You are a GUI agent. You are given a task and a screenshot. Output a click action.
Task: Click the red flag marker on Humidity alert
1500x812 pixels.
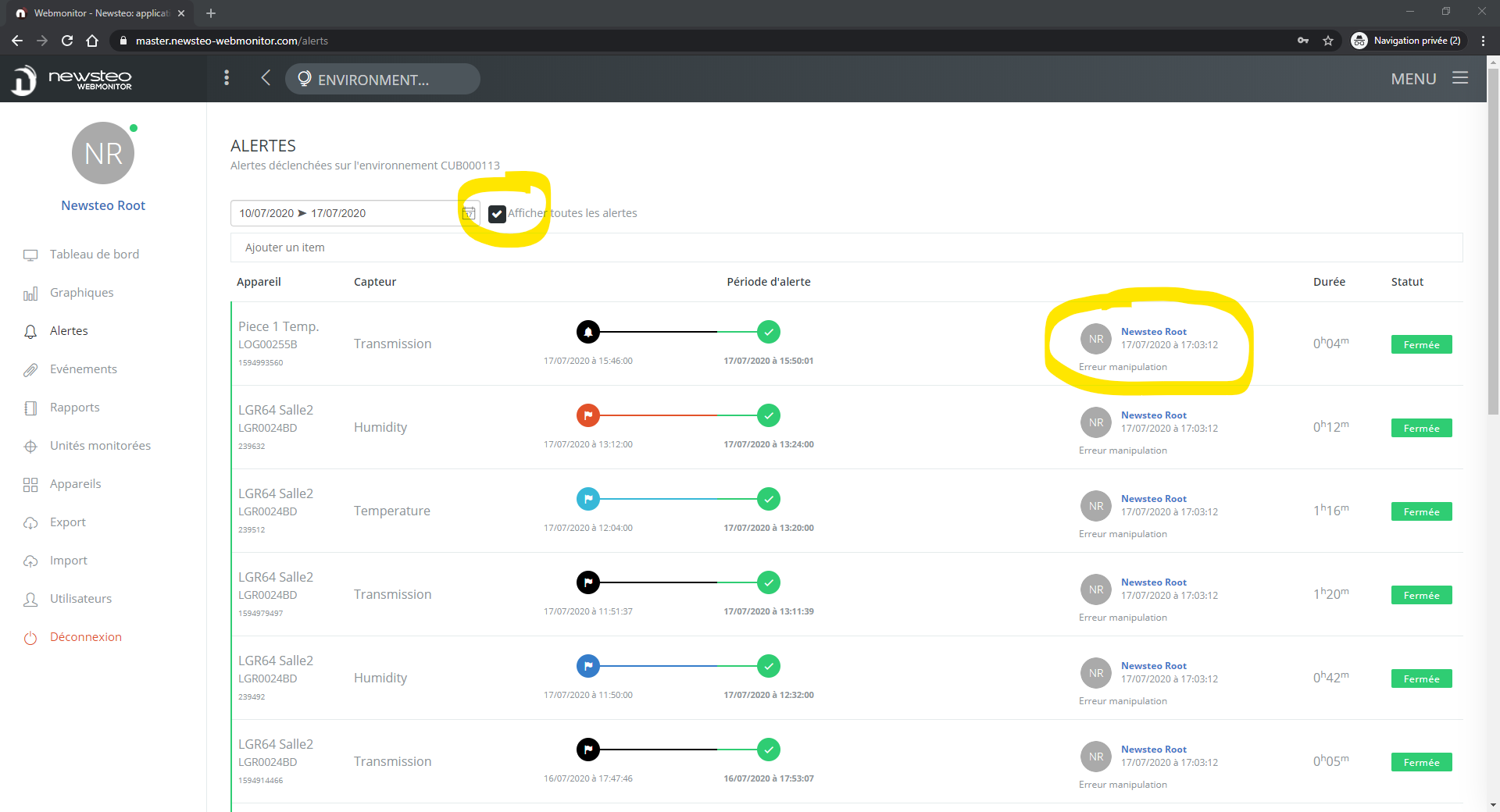click(588, 415)
